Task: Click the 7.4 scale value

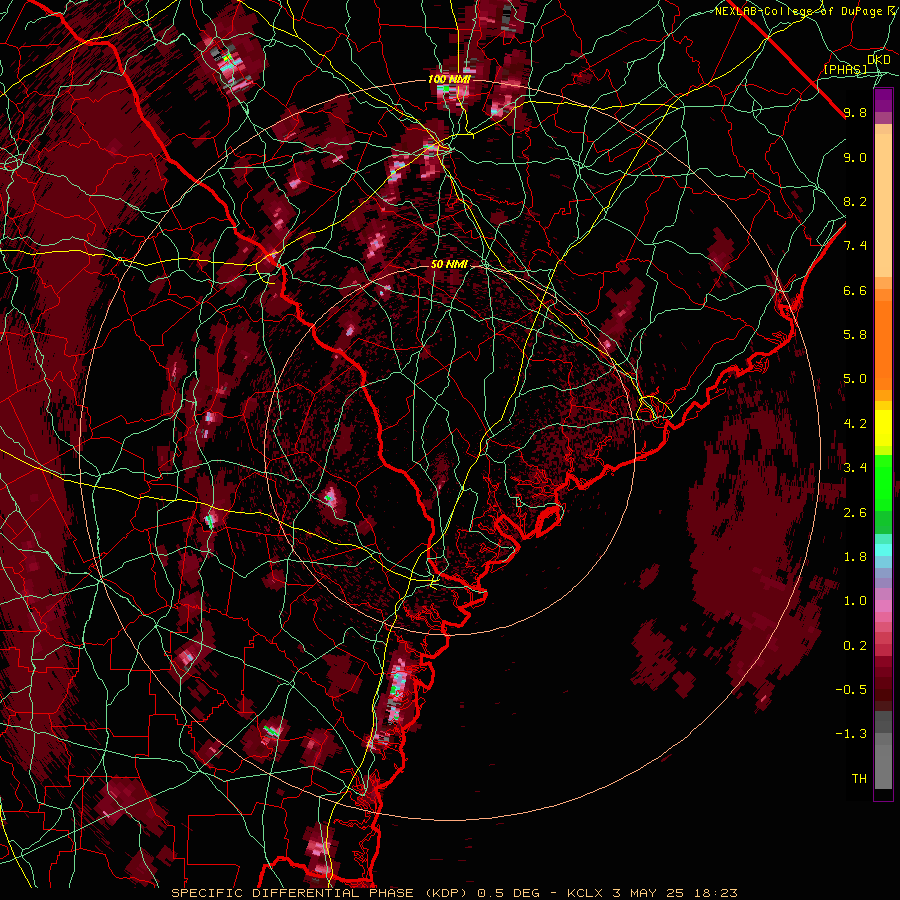Action: point(855,246)
